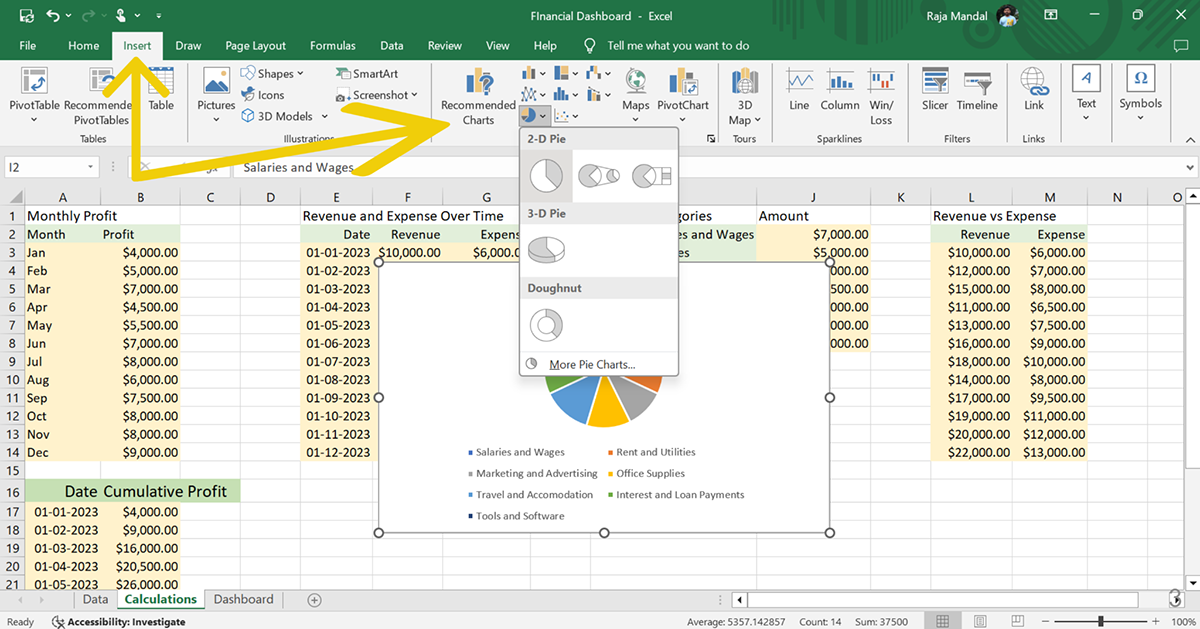Image resolution: width=1200 pixels, height=629 pixels.
Task: Click the Tell me search field
Action: (678, 45)
